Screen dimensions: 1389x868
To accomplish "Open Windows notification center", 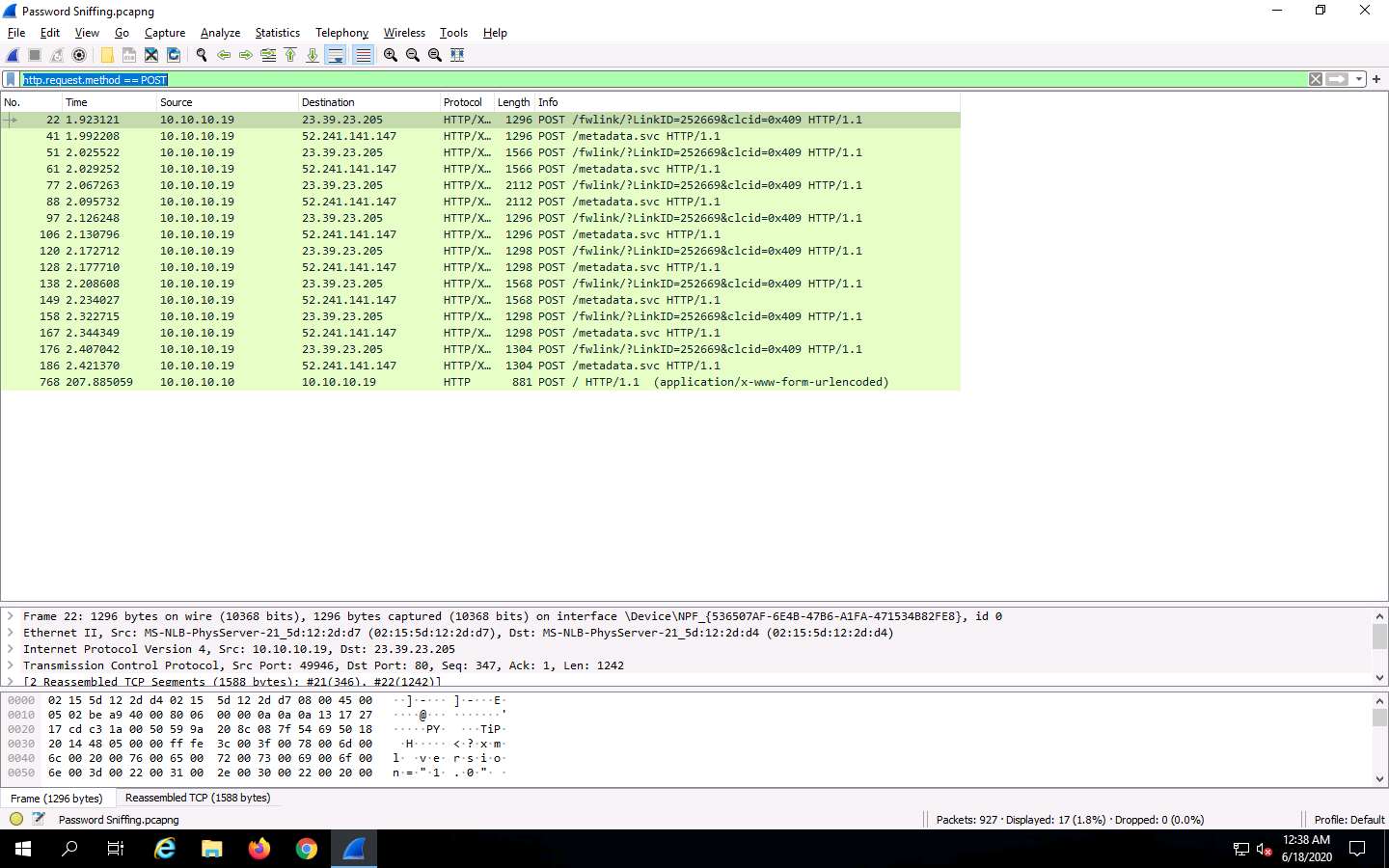I will tap(1357, 849).
